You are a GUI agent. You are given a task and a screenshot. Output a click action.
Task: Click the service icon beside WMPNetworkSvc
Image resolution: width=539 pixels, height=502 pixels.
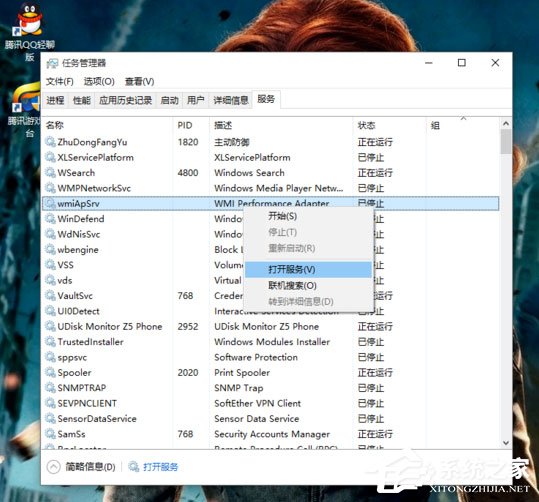(50, 188)
